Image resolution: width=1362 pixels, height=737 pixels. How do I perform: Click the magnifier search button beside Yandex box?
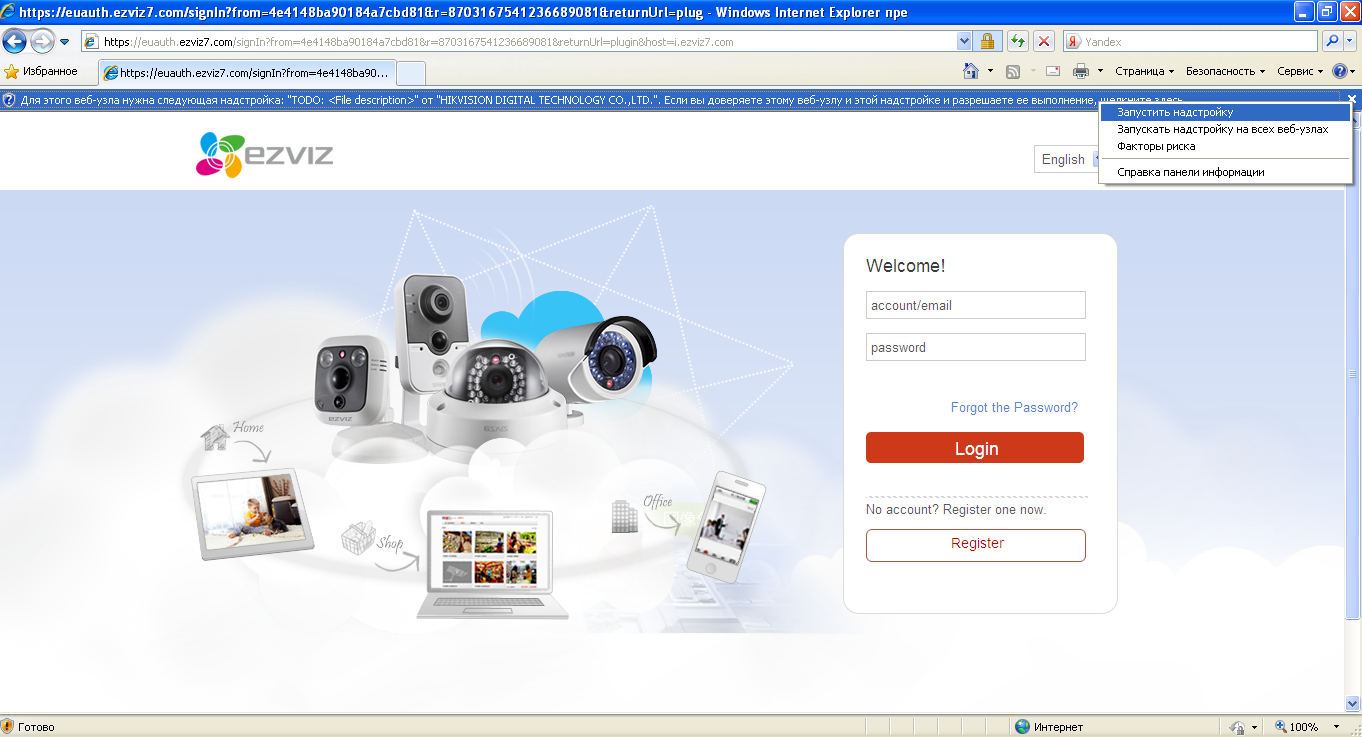1332,42
